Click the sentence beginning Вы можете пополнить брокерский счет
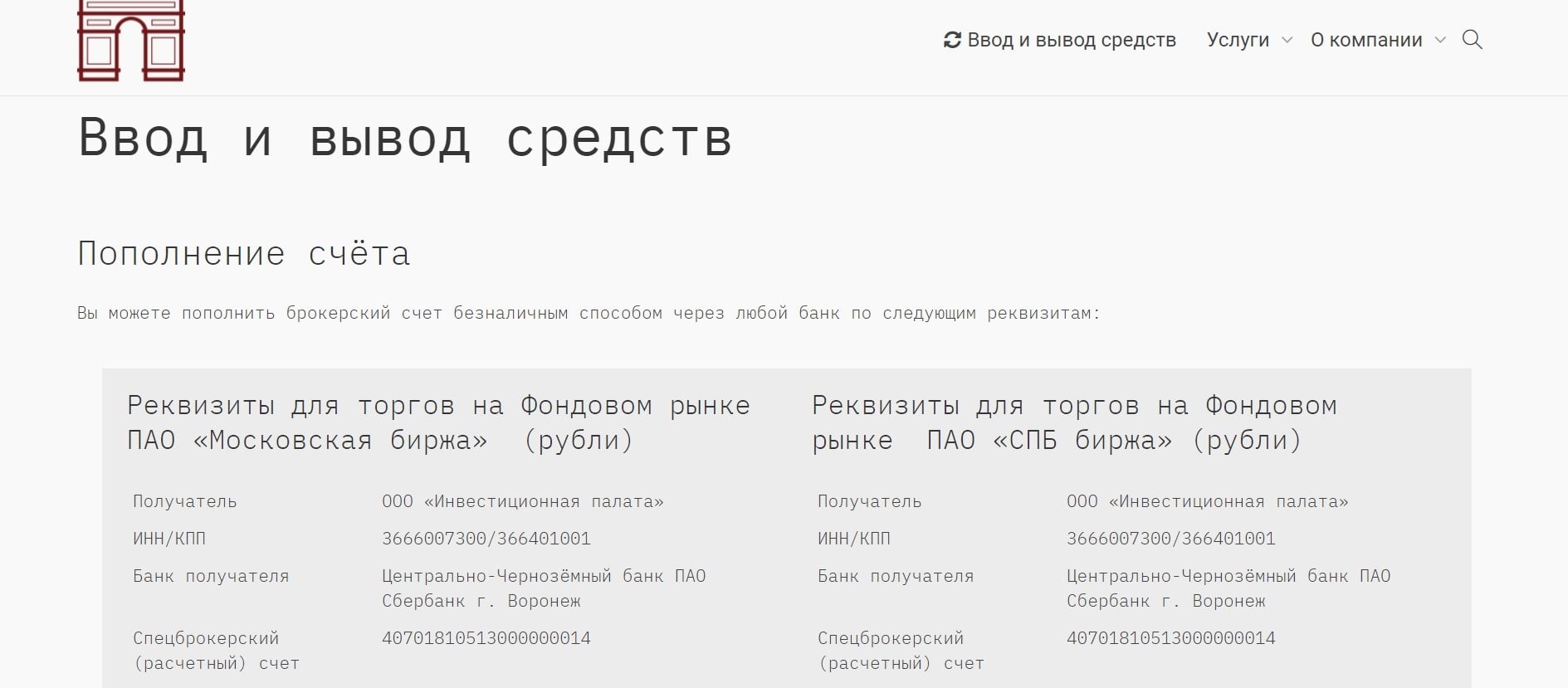Image resolution: width=1568 pixels, height=688 pixels. [589, 313]
